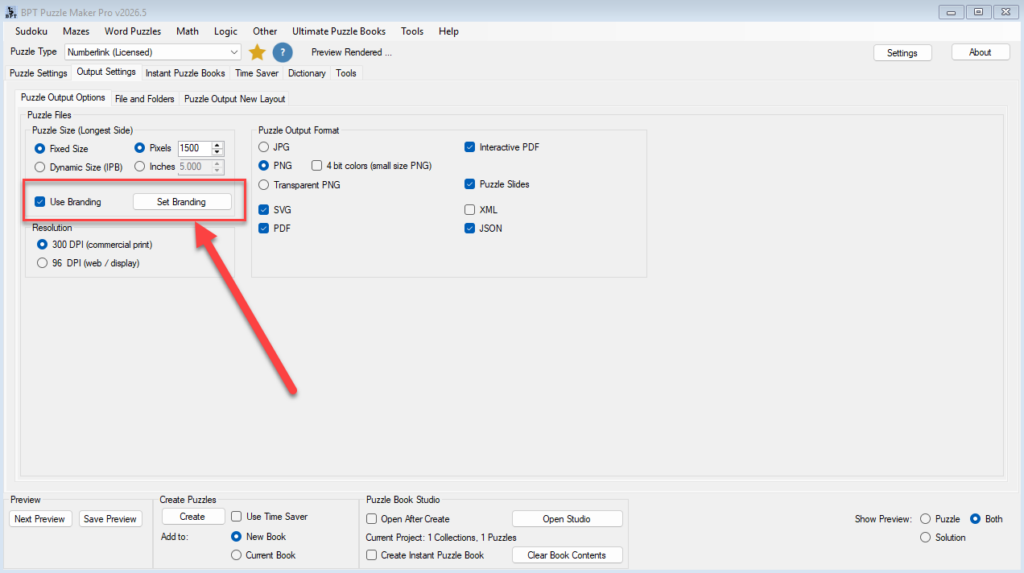Viewport: 1024px width, 573px height.
Task: Decrease Pixels value with down spinner arrow
Action: [217, 152]
